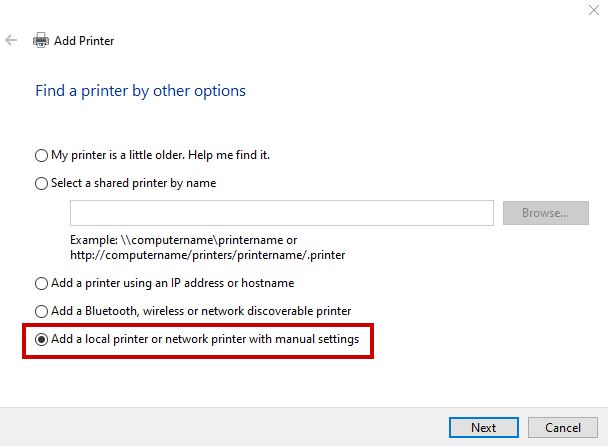Select the IP address or hostname radio button
Image resolution: width=608 pixels, height=446 pixels.
pos(41,283)
